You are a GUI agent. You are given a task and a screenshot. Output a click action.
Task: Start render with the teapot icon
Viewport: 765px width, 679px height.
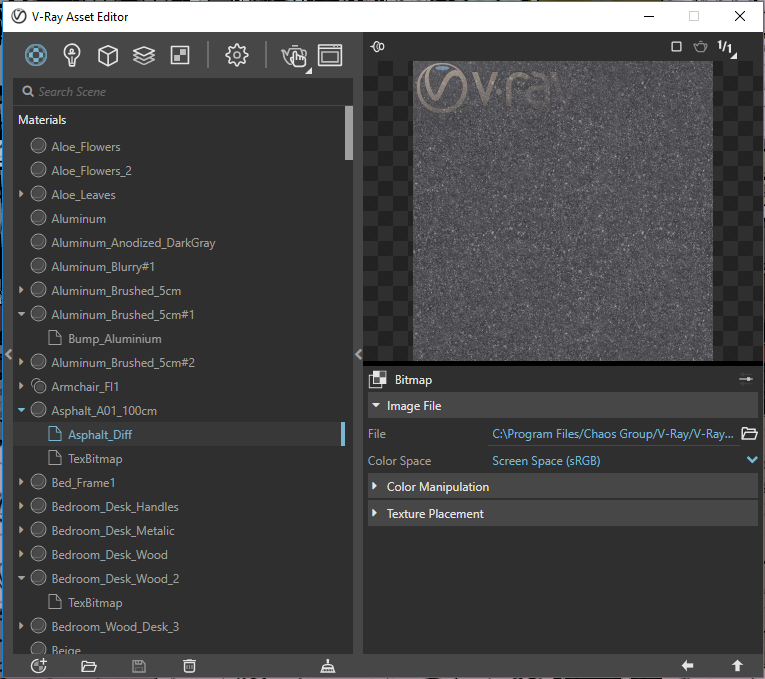click(x=294, y=56)
